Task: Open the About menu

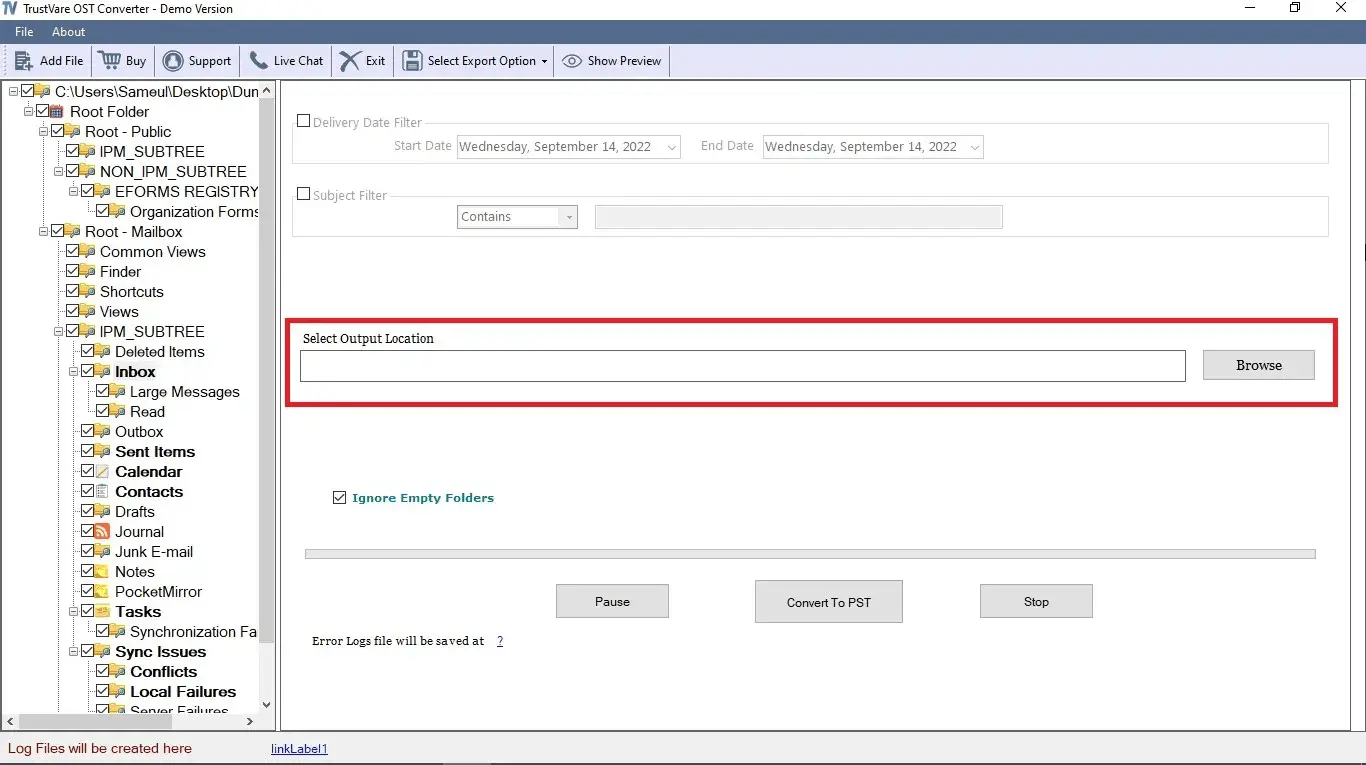Action: (x=69, y=32)
